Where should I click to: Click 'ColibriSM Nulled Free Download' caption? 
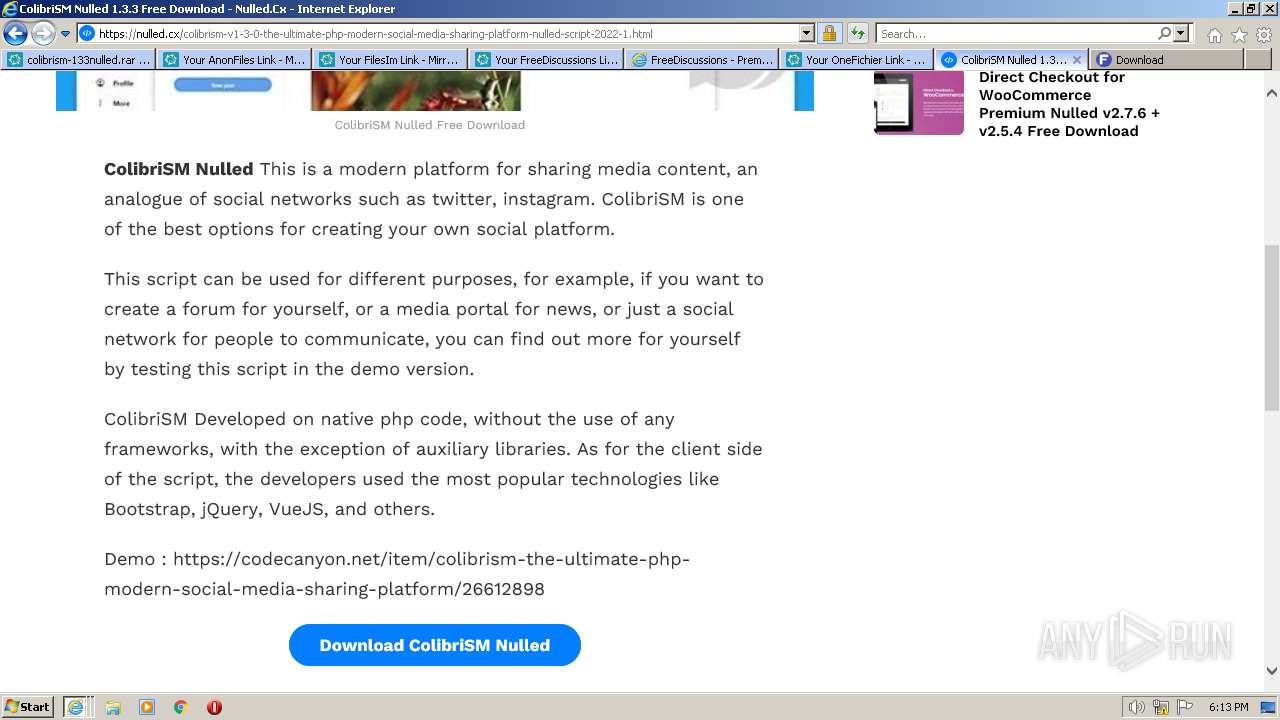click(x=430, y=125)
